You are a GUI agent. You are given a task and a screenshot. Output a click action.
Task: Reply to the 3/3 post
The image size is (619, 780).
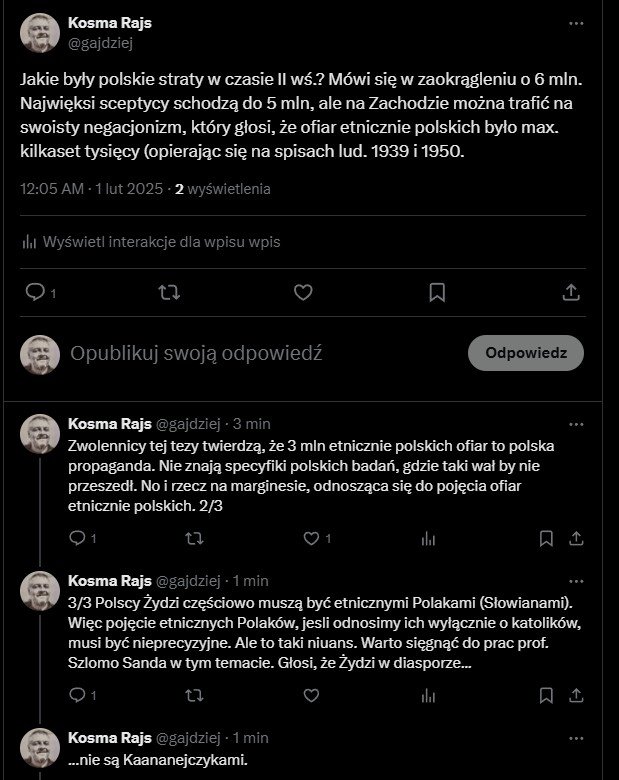click(x=77, y=695)
